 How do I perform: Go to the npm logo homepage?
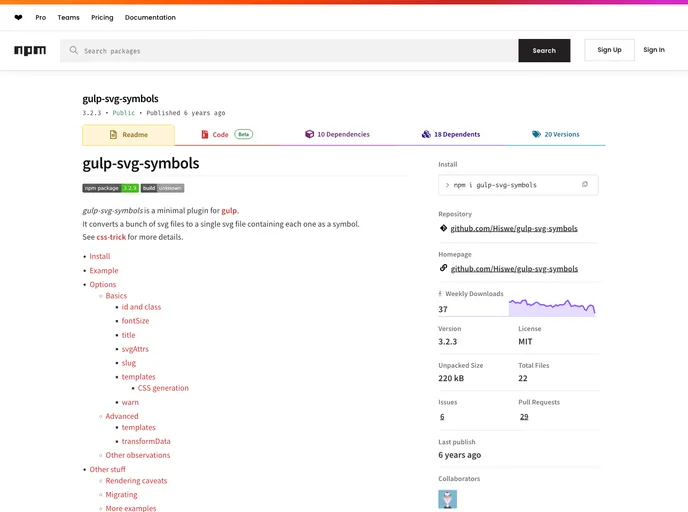click(x=30, y=50)
